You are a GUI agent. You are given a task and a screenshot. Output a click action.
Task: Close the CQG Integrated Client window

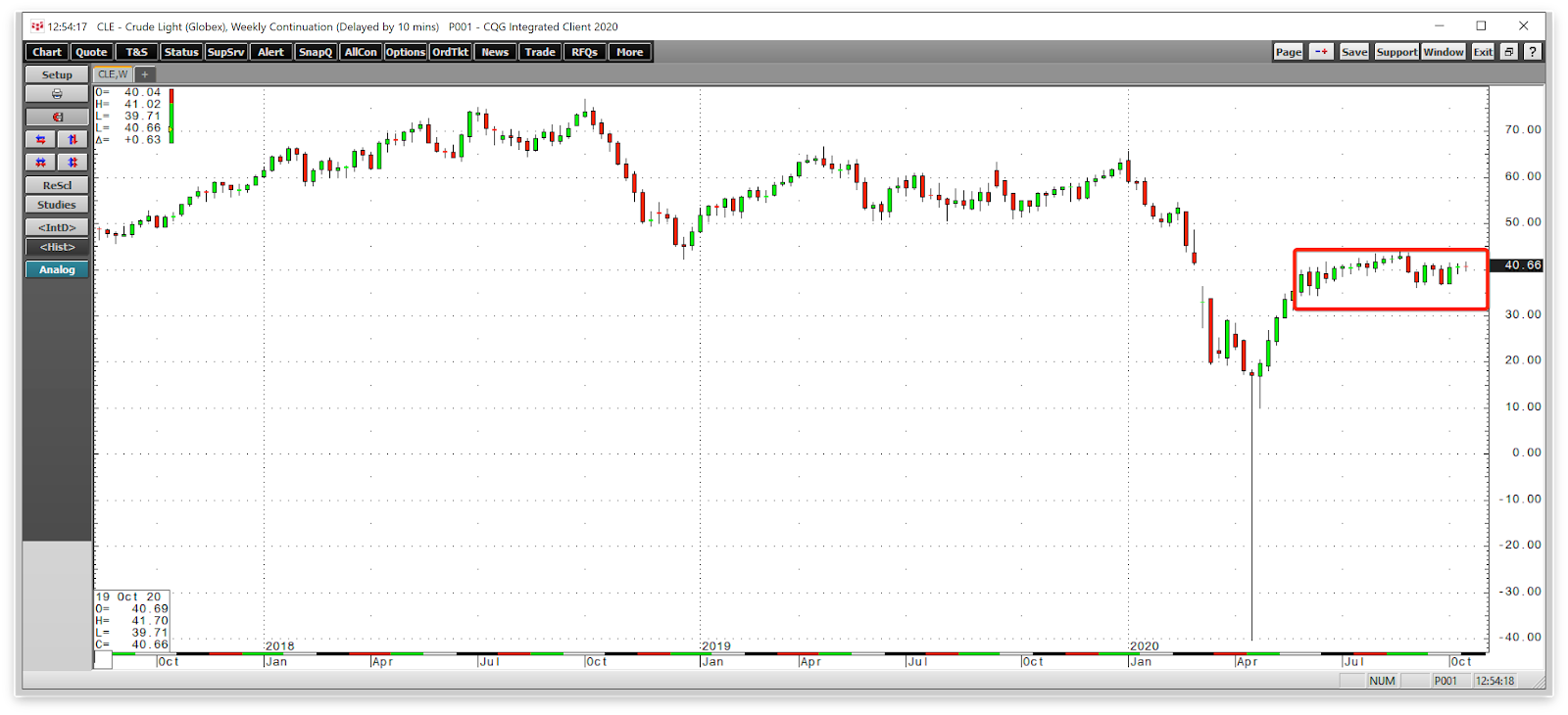point(1523,25)
